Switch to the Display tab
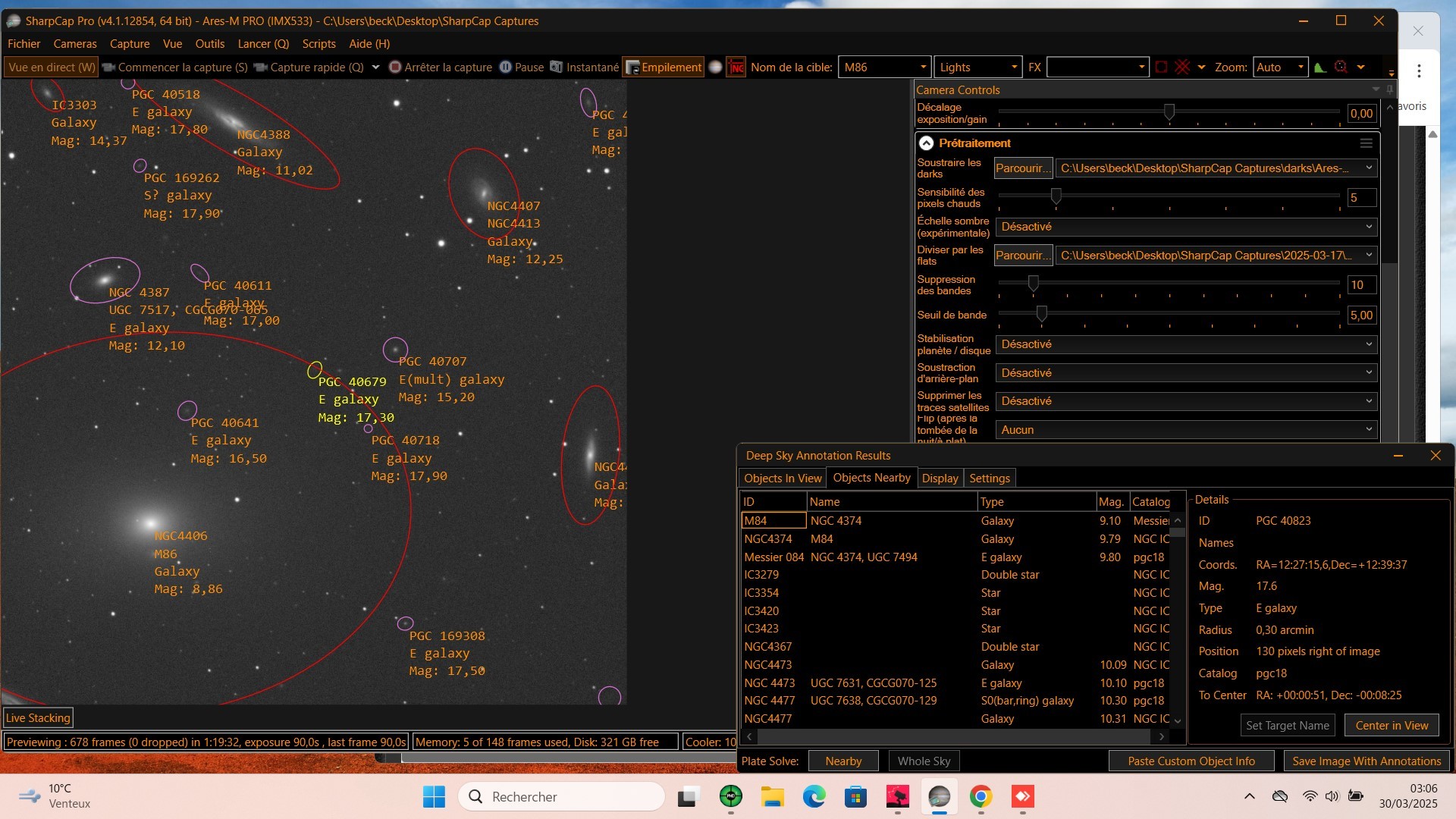The height and width of the screenshot is (819, 1456). [x=940, y=479]
